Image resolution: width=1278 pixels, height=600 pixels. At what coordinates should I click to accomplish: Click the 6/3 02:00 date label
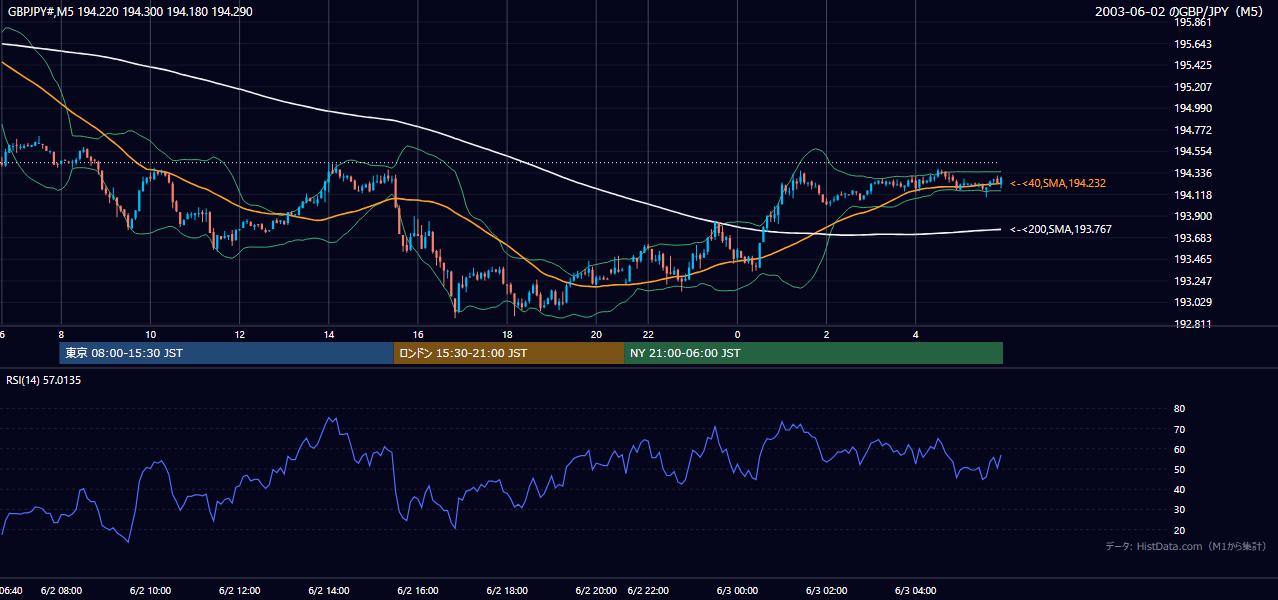(x=827, y=591)
